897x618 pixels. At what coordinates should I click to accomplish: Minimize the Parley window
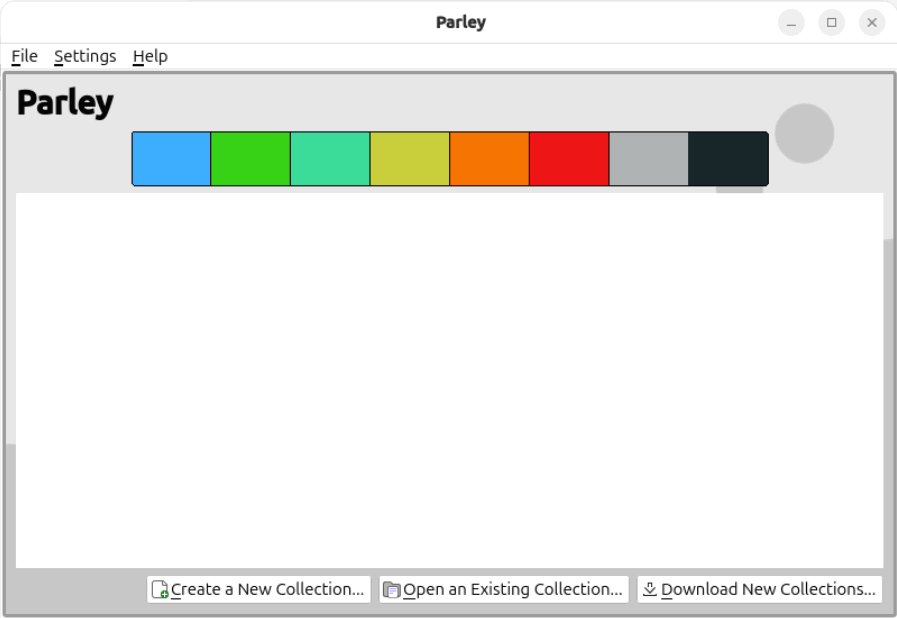tap(791, 23)
